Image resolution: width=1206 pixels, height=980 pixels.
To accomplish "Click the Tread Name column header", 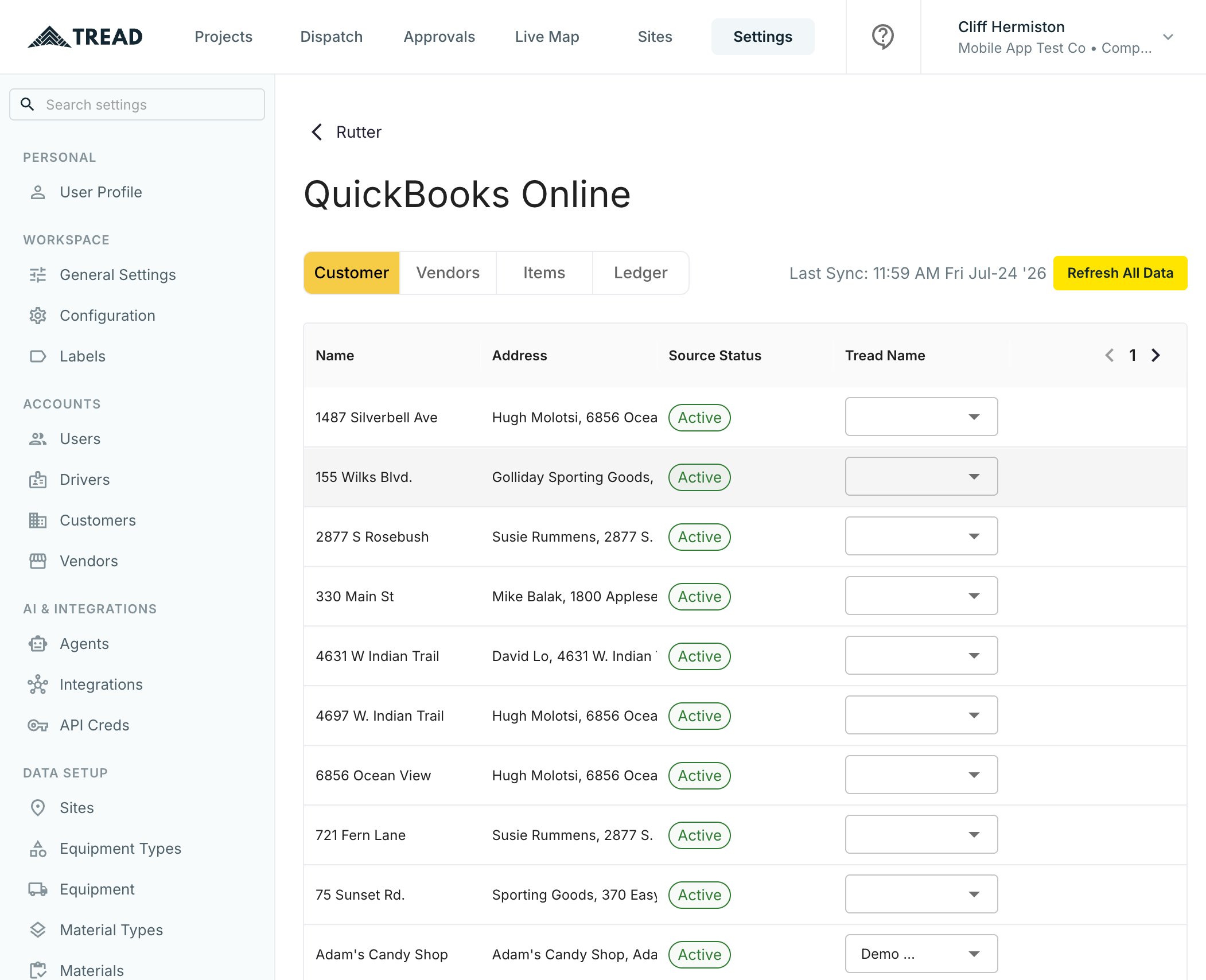I will pos(885,355).
